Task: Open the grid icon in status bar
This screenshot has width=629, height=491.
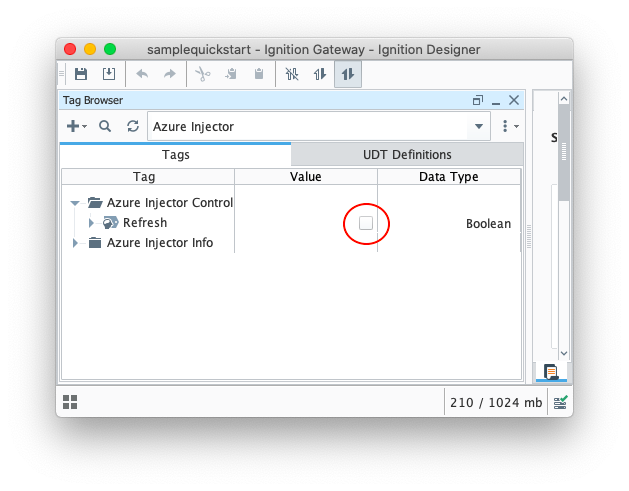Action: 70,402
